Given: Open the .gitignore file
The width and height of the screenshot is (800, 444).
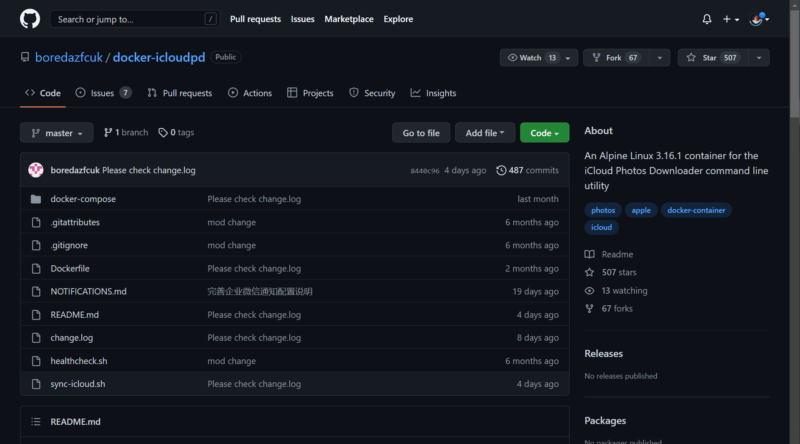Looking at the screenshot, I should click(x=69, y=245).
